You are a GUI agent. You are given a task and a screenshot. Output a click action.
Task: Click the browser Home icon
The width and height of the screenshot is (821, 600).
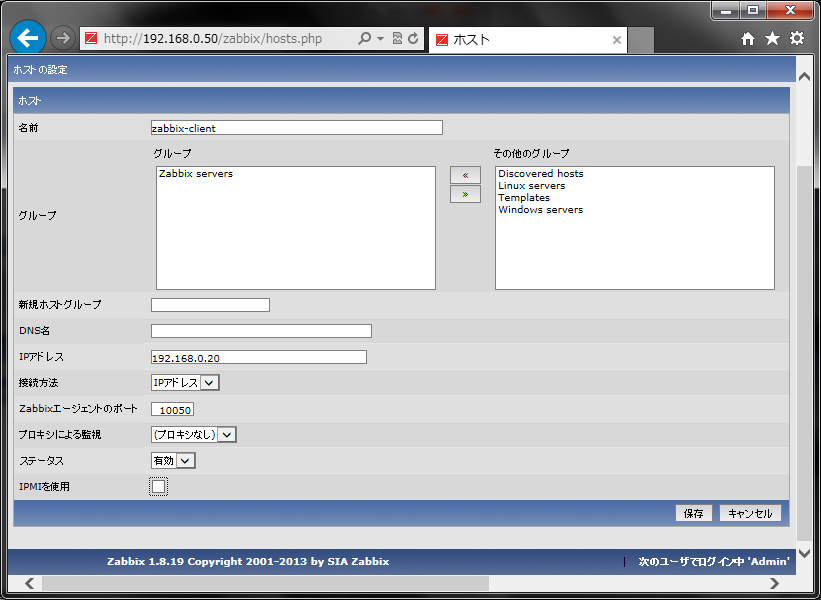click(x=748, y=38)
